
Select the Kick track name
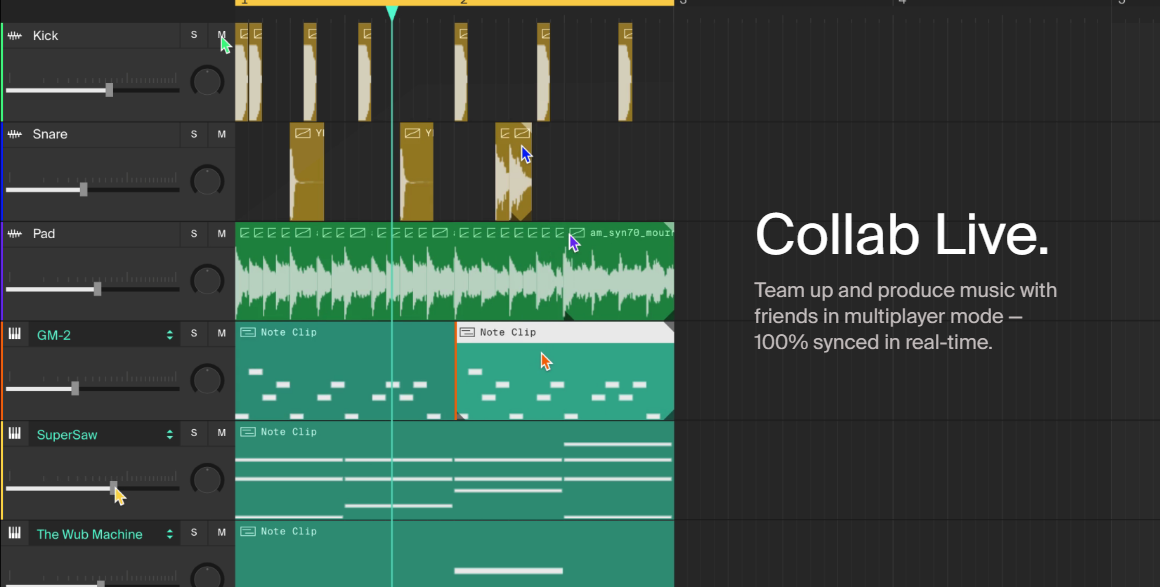click(45, 36)
